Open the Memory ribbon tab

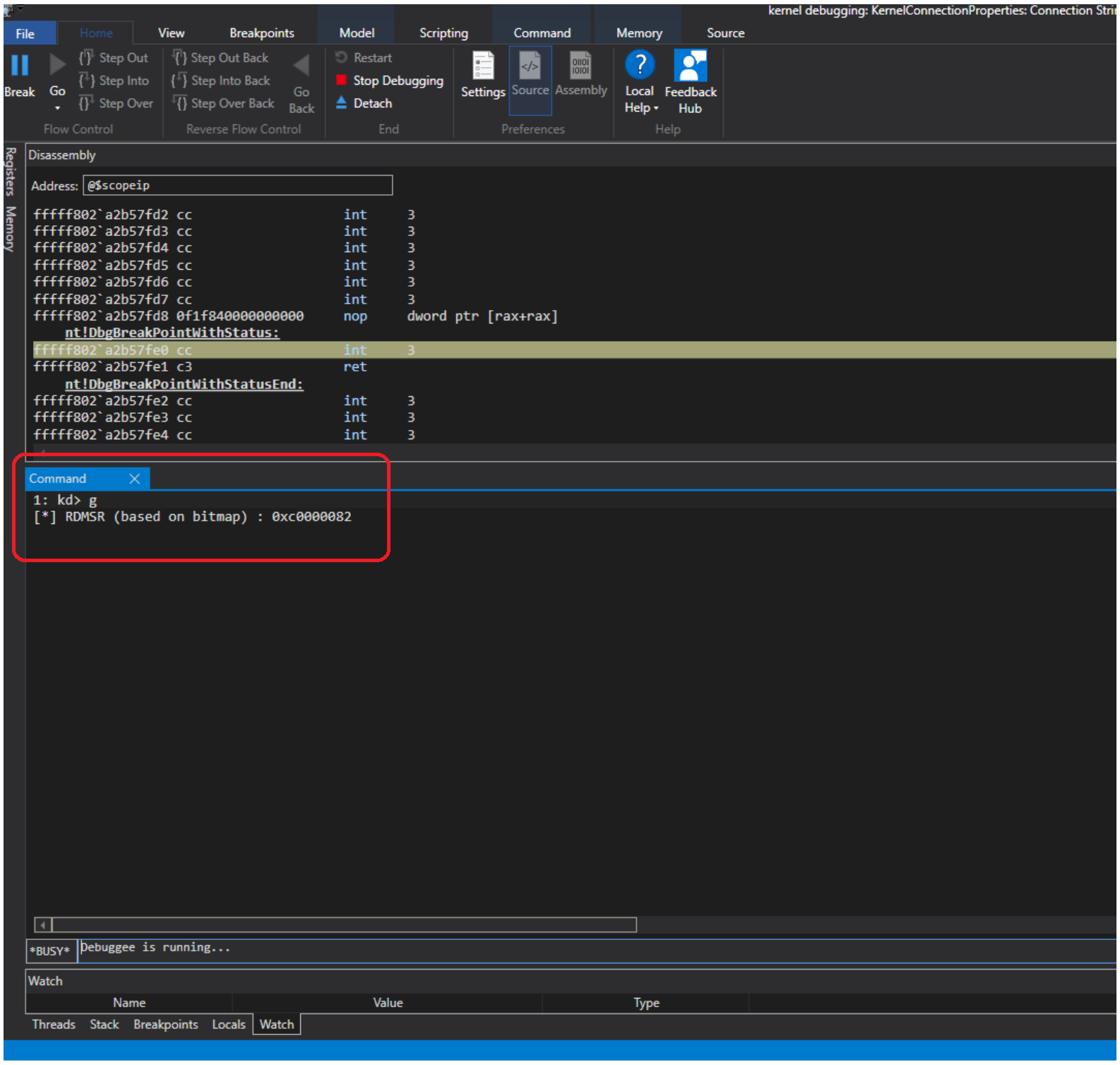pyautogui.click(x=640, y=33)
